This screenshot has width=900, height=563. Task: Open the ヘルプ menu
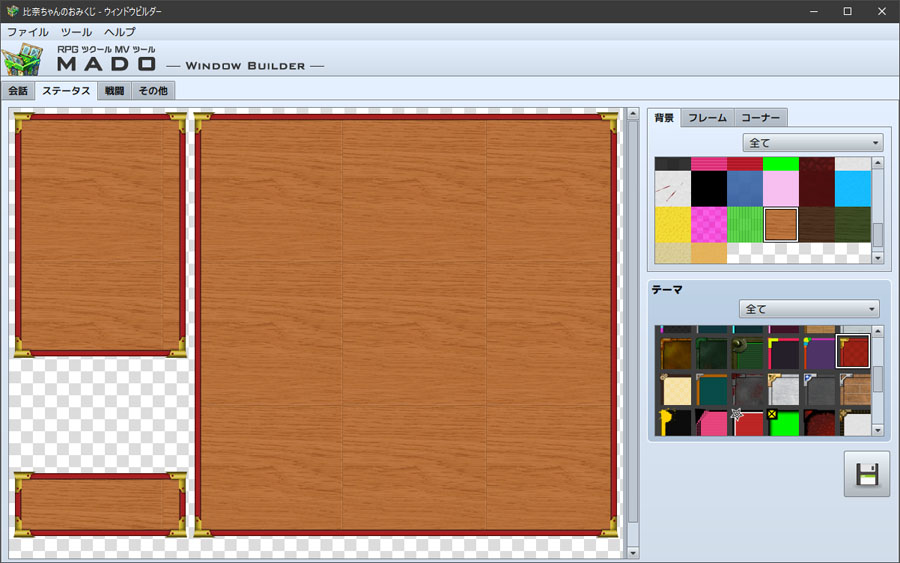click(119, 32)
